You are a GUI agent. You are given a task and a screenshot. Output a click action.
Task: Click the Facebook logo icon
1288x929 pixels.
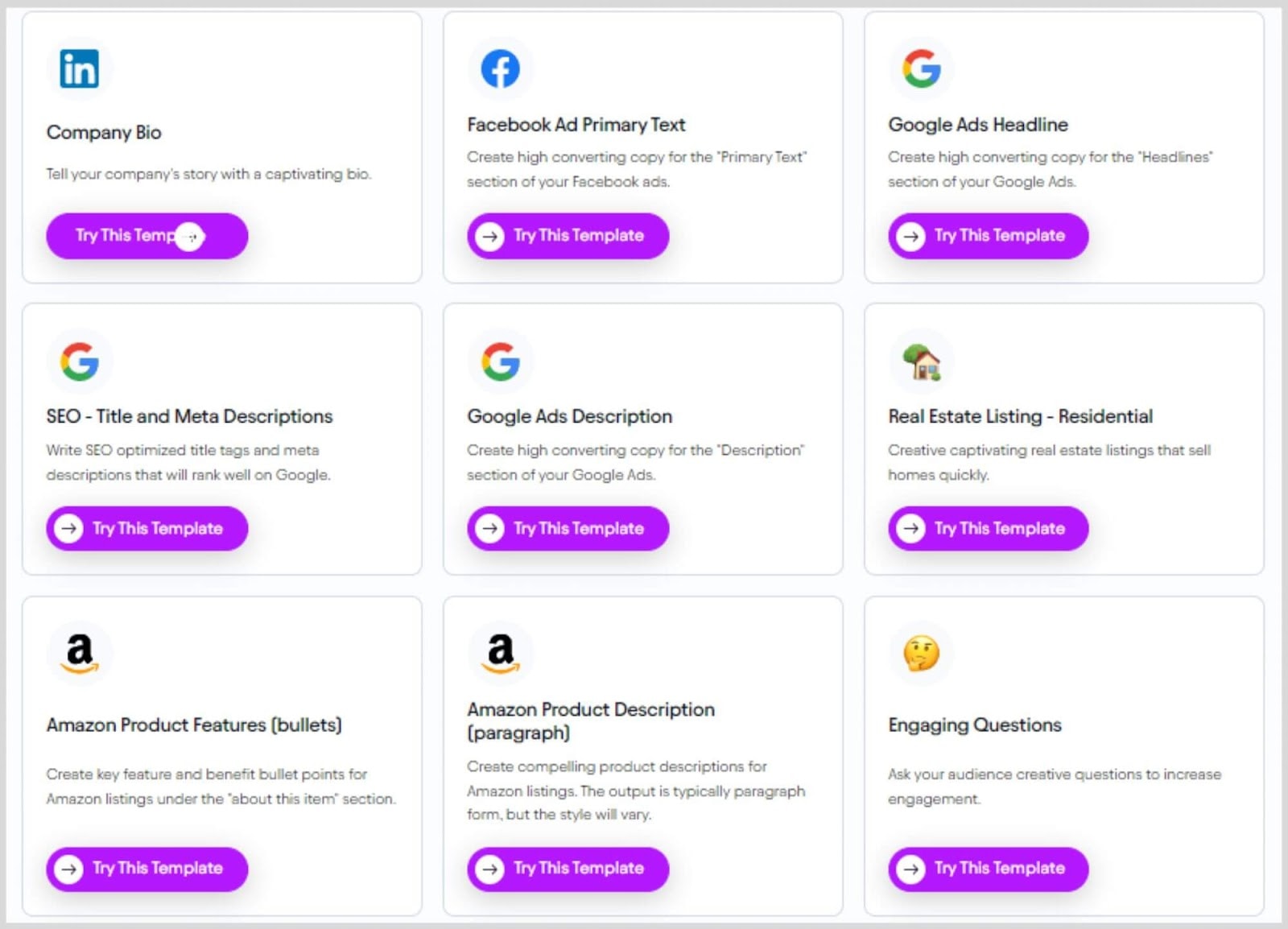[500, 68]
